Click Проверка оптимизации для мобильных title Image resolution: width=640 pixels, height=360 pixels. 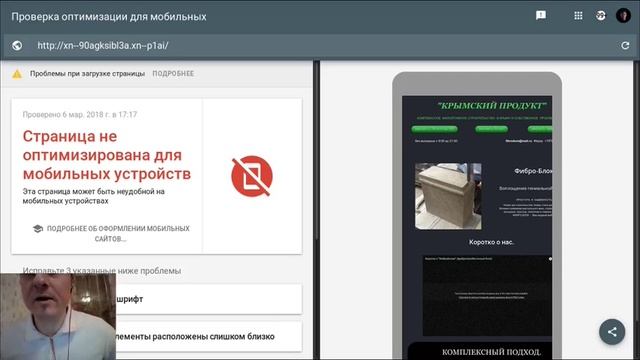(109, 17)
